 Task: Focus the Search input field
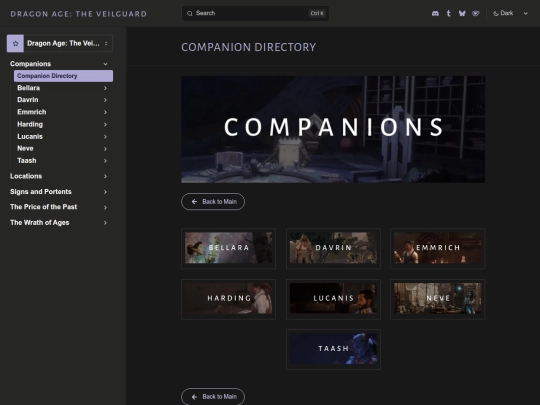click(x=255, y=13)
